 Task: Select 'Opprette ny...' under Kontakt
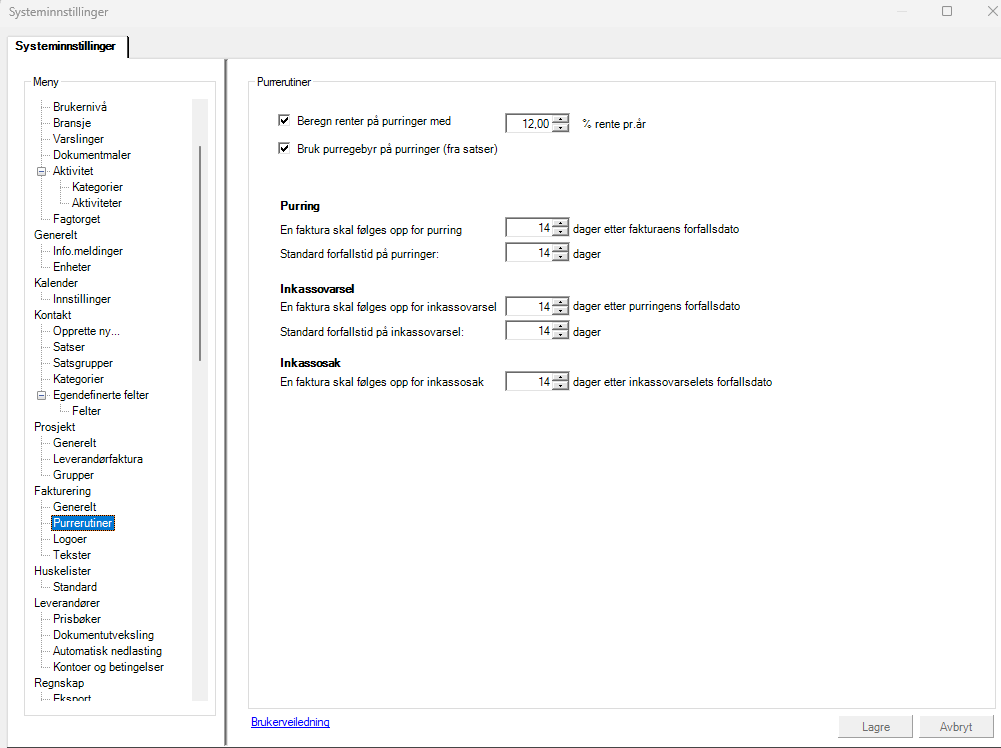point(86,331)
